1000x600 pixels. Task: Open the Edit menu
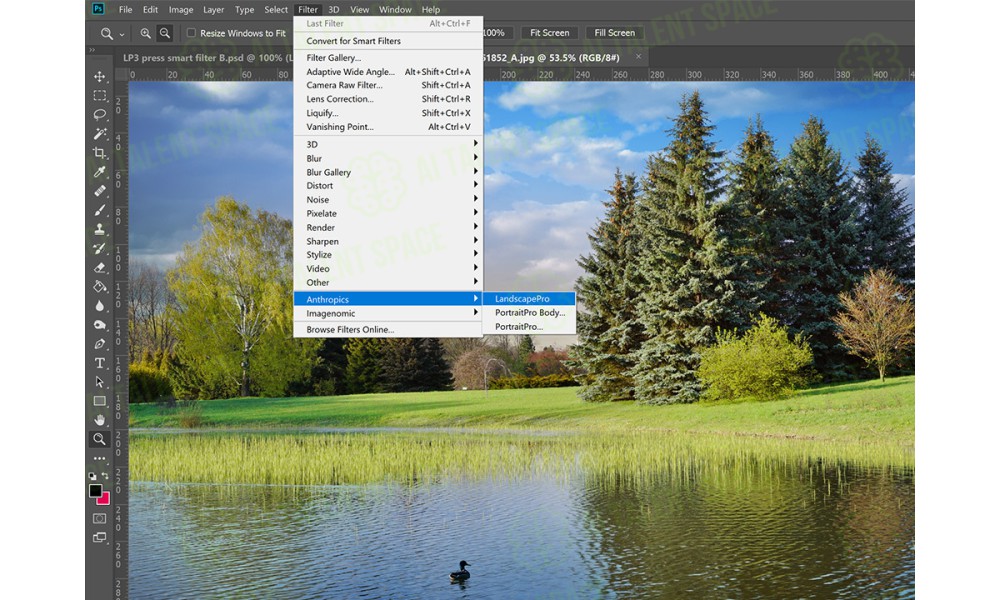click(x=151, y=10)
